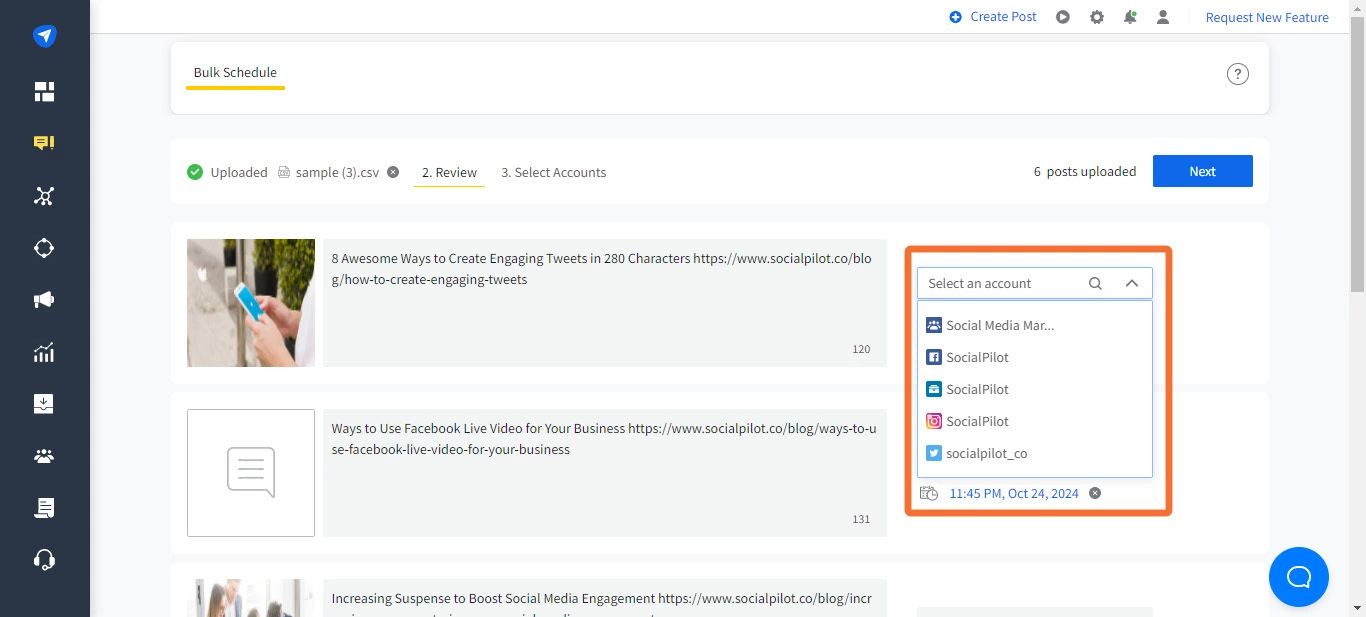Click sample (3).csv file name
Screen dimensions: 1366x617
(337, 172)
